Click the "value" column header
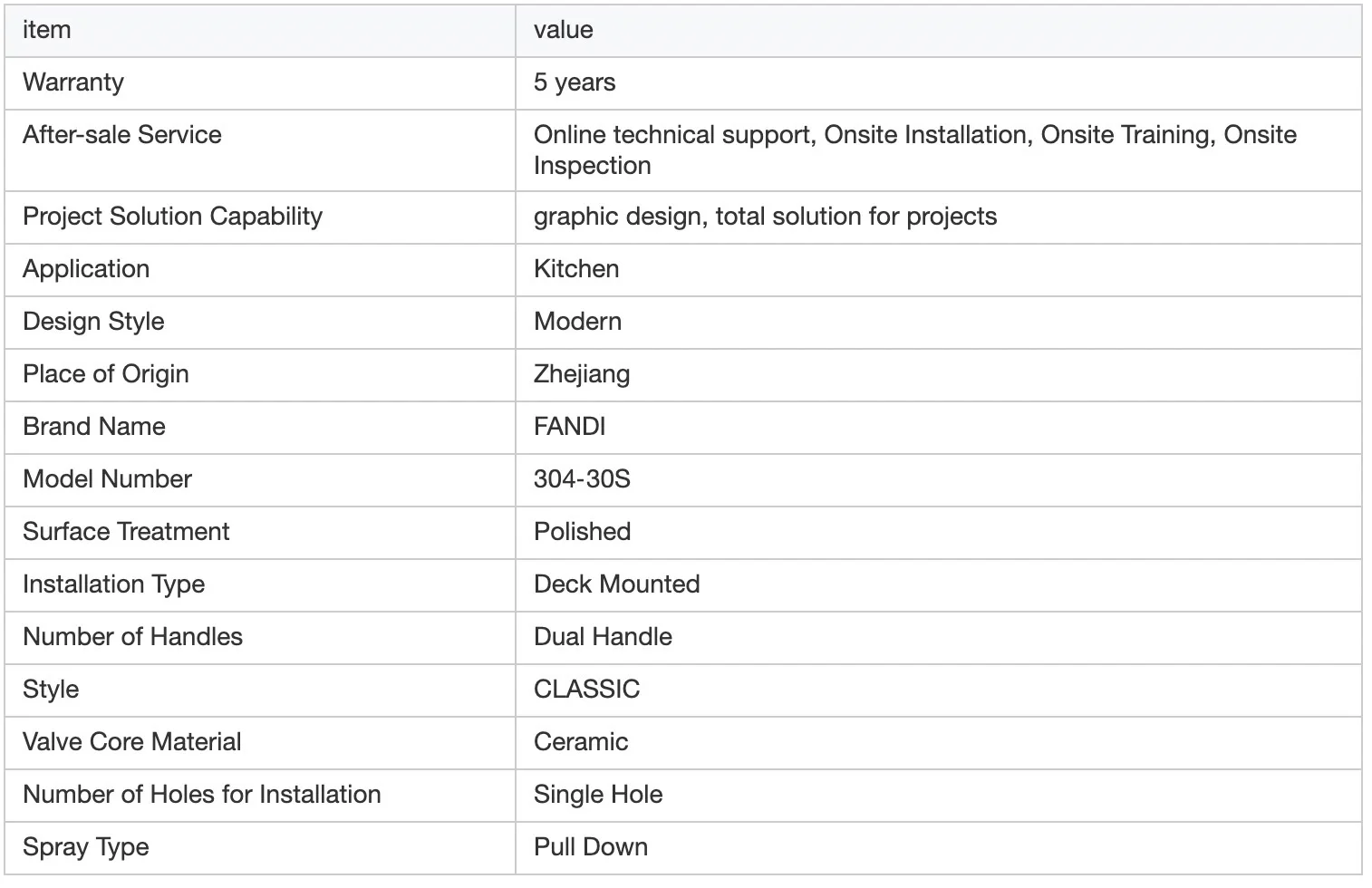1372x888 pixels. (x=564, y=30)
